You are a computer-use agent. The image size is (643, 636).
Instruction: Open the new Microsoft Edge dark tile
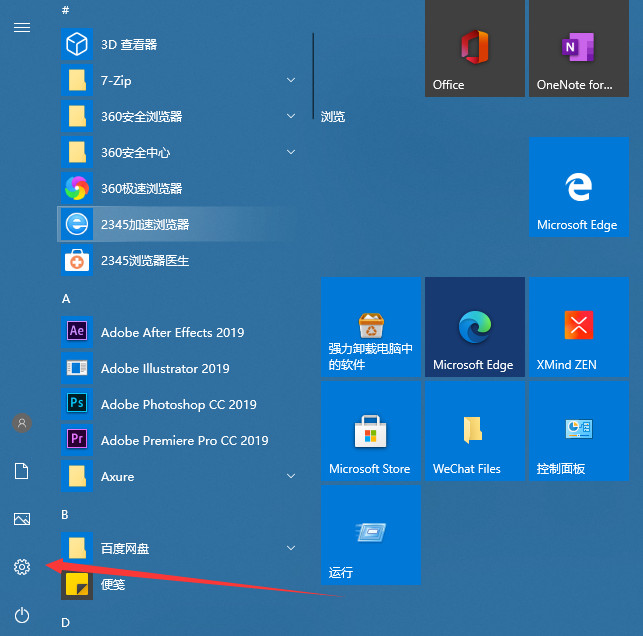click(475, 327)
